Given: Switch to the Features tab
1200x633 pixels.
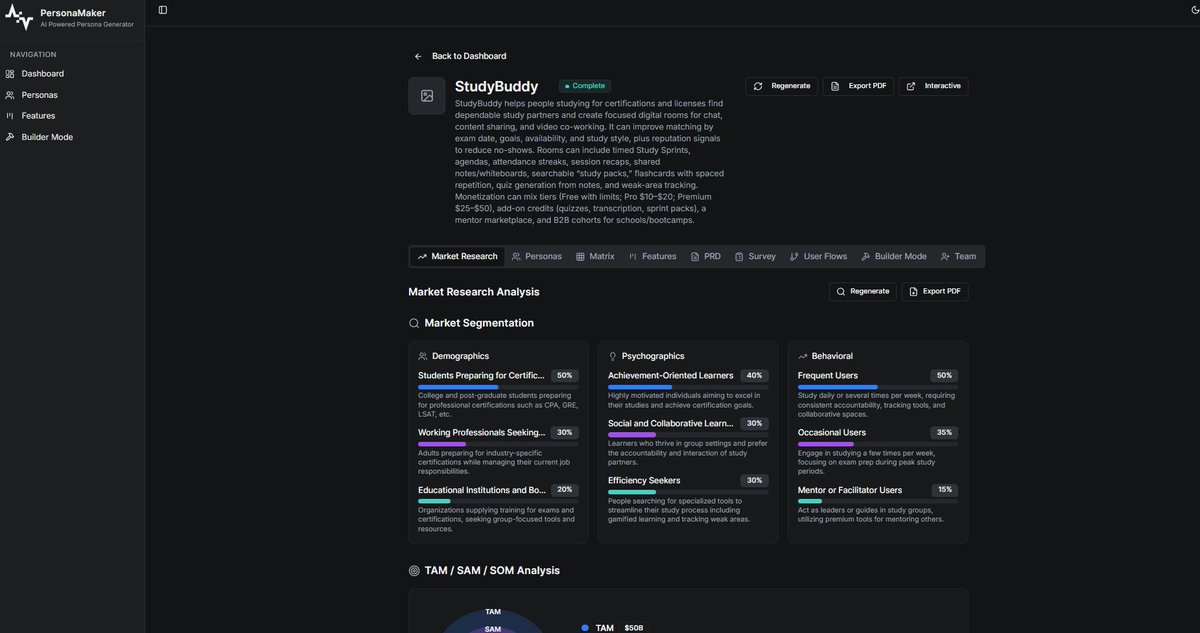Looking at the screenshot, I should (652, 257).
